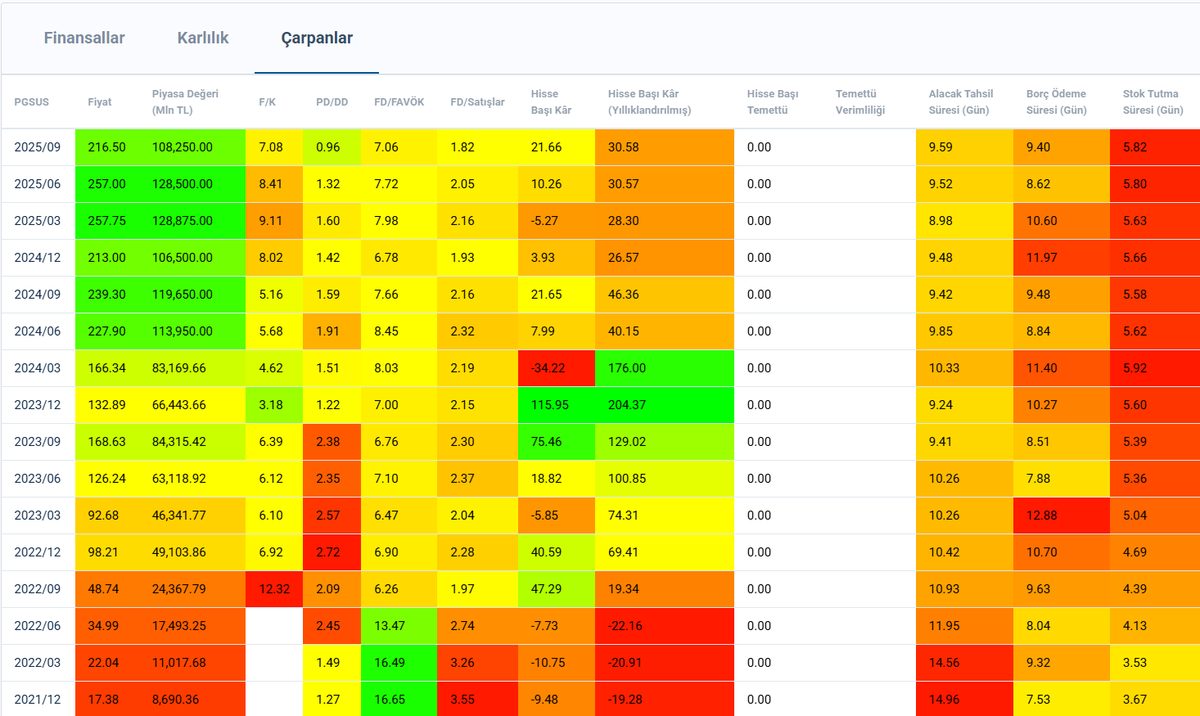The image size is (1200, 716).
Task: Select the 2024/09 period row label
Action: 37,295
